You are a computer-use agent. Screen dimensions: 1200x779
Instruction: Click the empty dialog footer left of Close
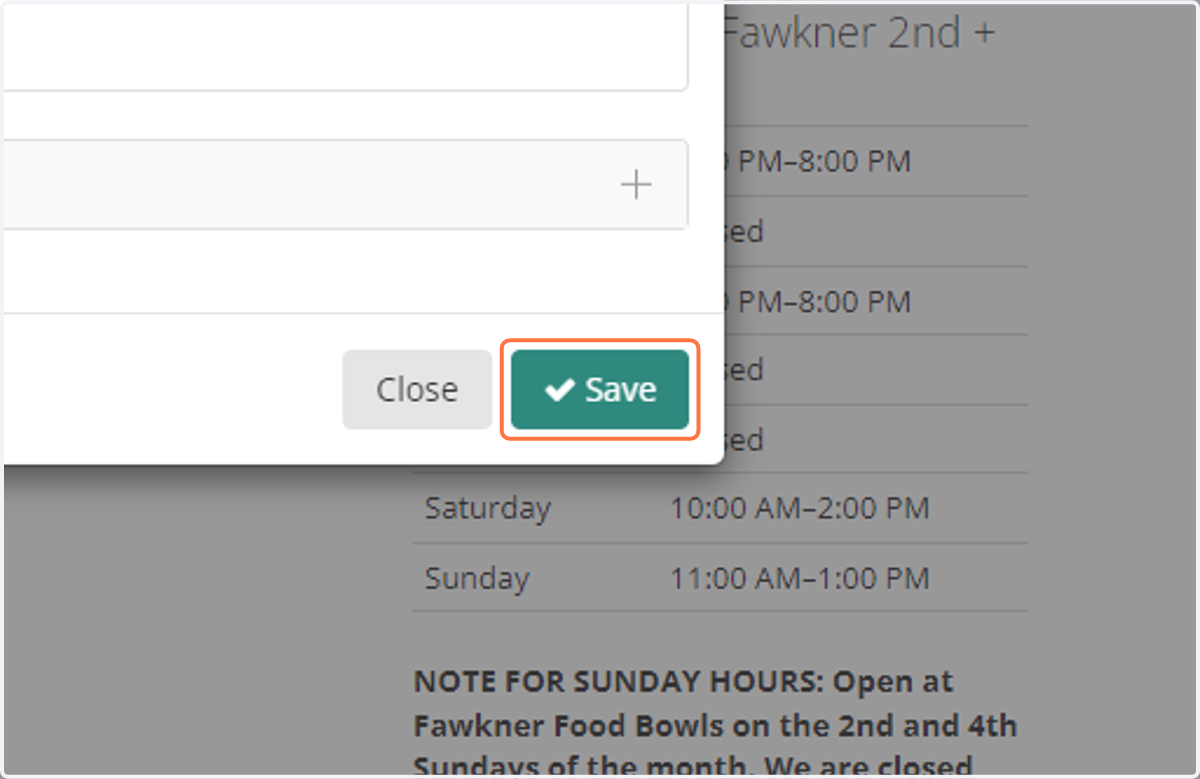pos(172,389)
